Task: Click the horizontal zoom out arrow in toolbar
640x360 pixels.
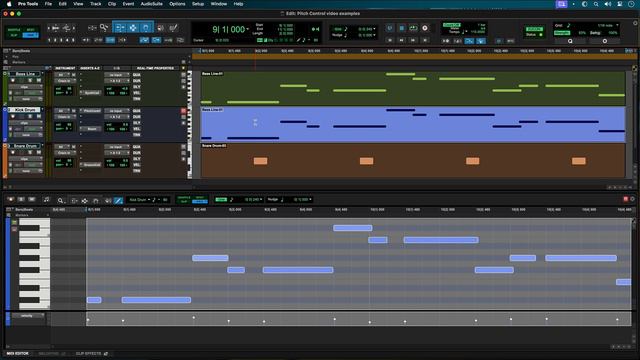Action: [x=49, y=28]
